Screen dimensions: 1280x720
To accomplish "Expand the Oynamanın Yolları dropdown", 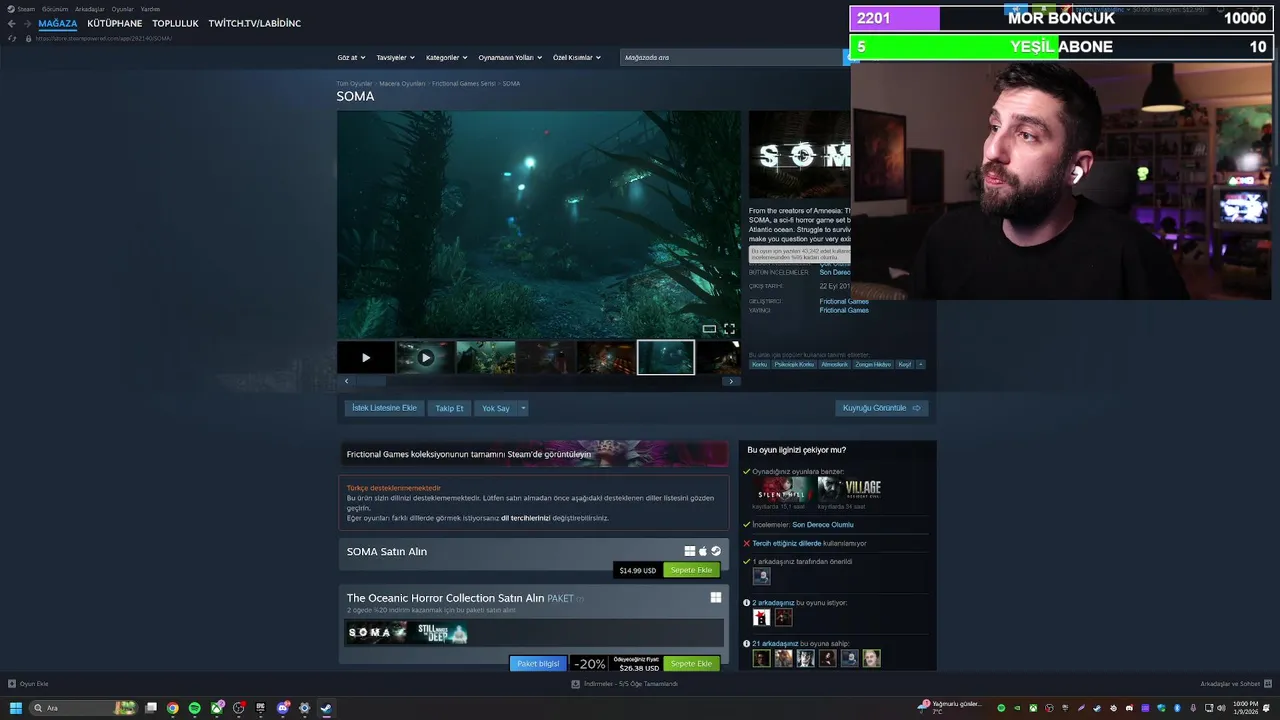I will 510,57.
